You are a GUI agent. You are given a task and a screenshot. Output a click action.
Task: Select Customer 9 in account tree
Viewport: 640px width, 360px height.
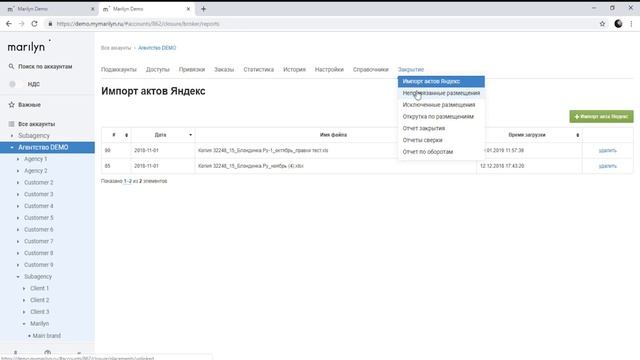pyautogui.click(x=38, y=265)
